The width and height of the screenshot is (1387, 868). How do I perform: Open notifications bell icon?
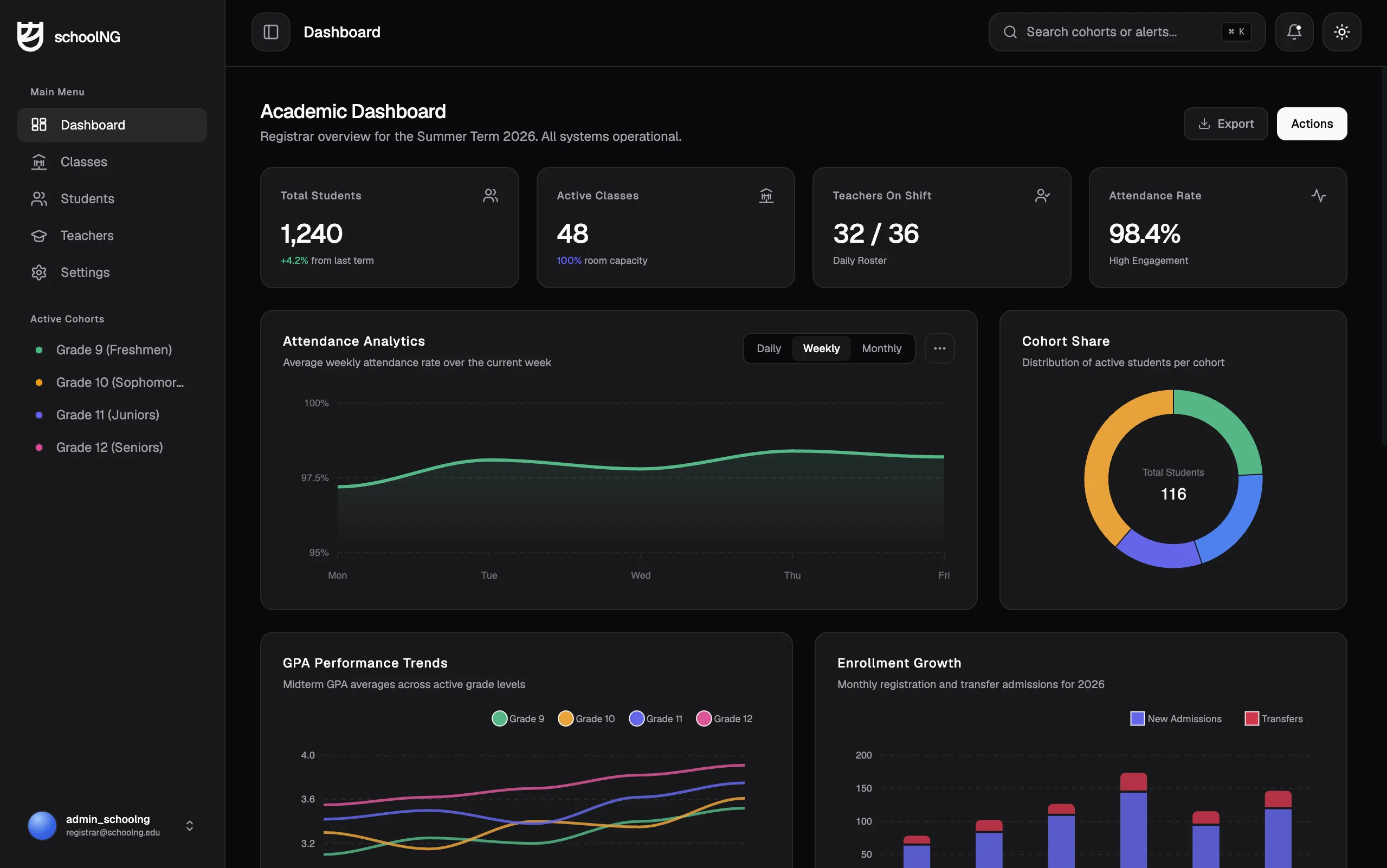coord(1294,32)
